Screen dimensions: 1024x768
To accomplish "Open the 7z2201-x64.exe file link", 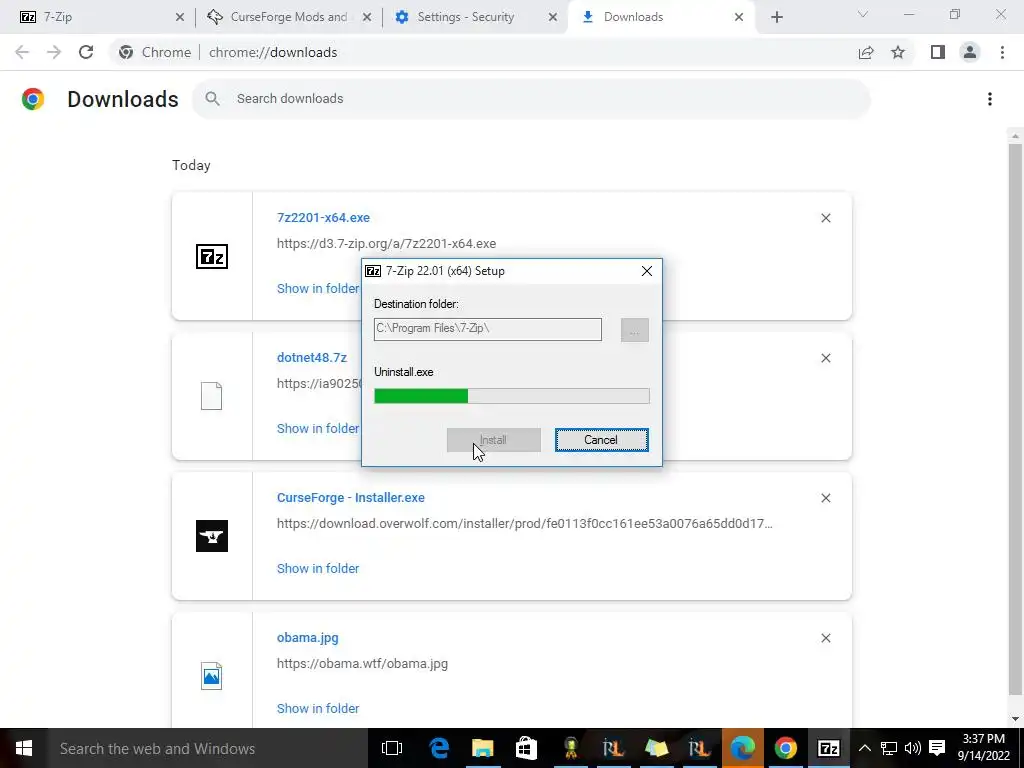I will (x=323, y=217).
